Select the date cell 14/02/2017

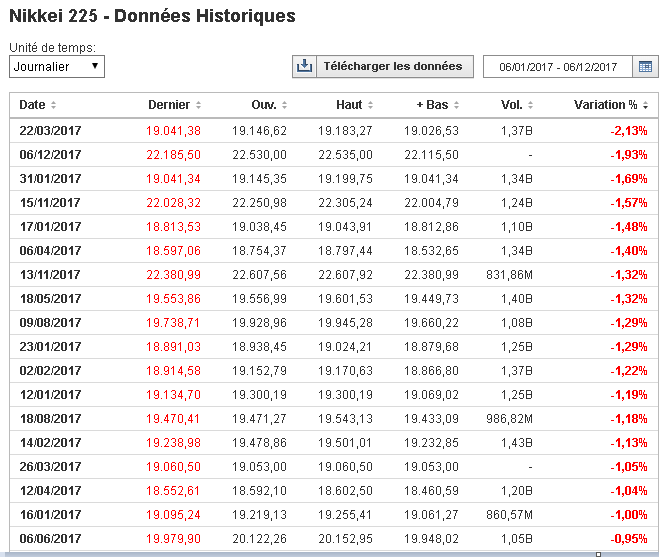[50, 442]
